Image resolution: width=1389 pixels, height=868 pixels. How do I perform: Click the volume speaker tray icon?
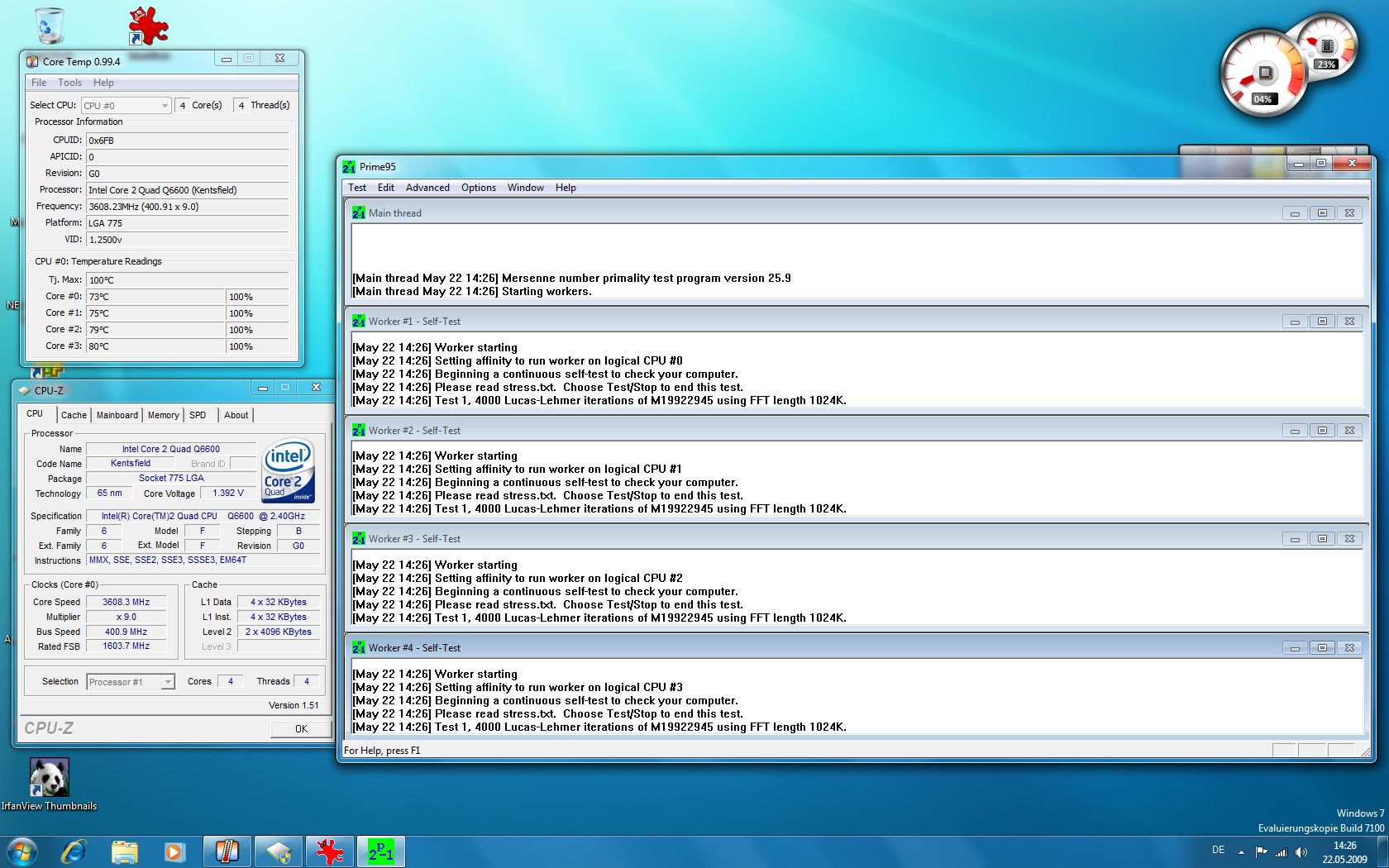click(1301, 851)
